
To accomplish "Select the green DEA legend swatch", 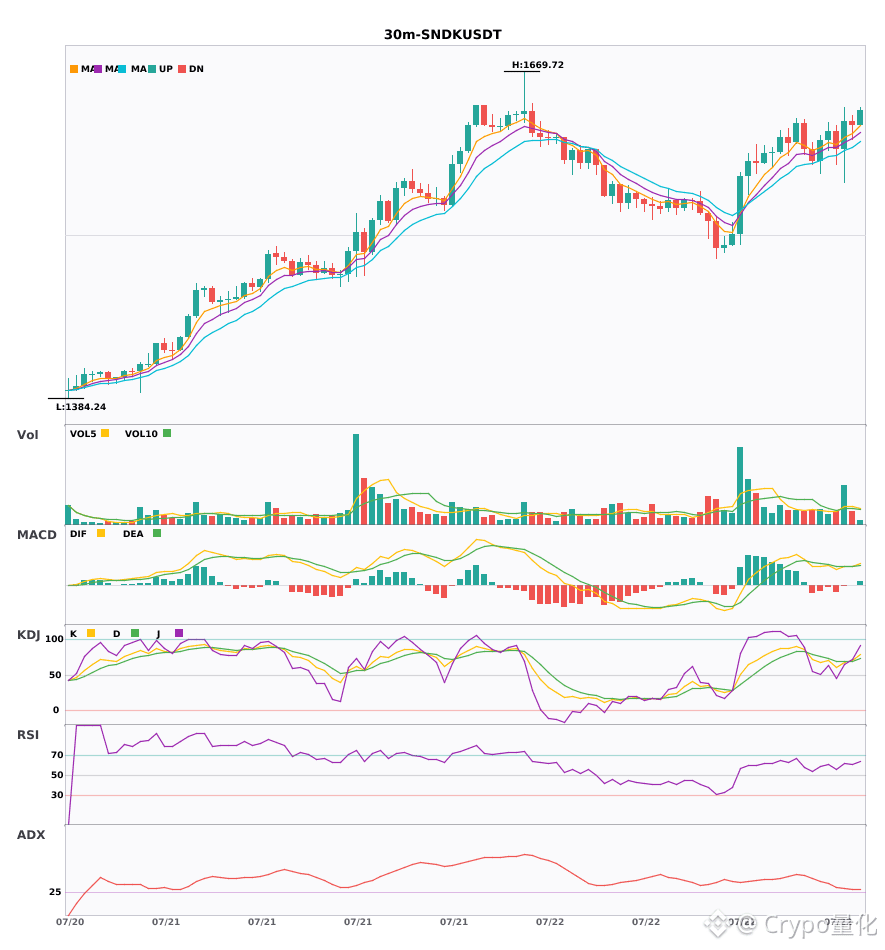I will tap(157, 533).
